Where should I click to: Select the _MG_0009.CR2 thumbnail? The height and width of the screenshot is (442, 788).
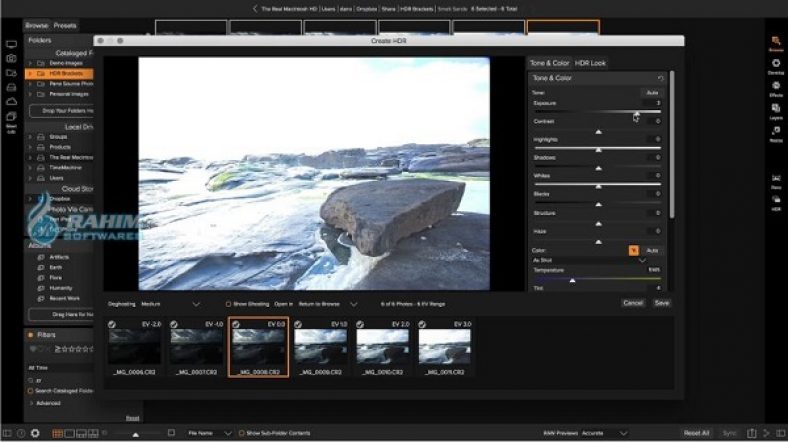[x=321, y=347]
